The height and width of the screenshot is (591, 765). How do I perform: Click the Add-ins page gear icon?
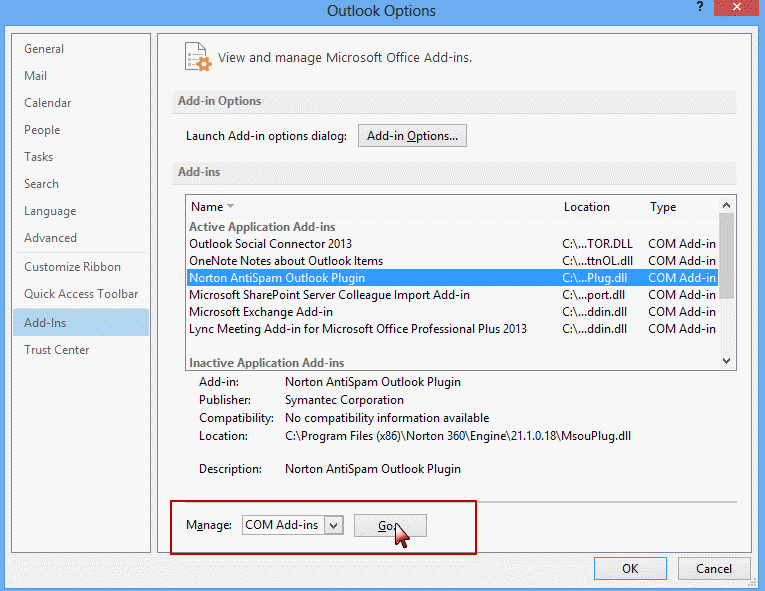(197, 57)
